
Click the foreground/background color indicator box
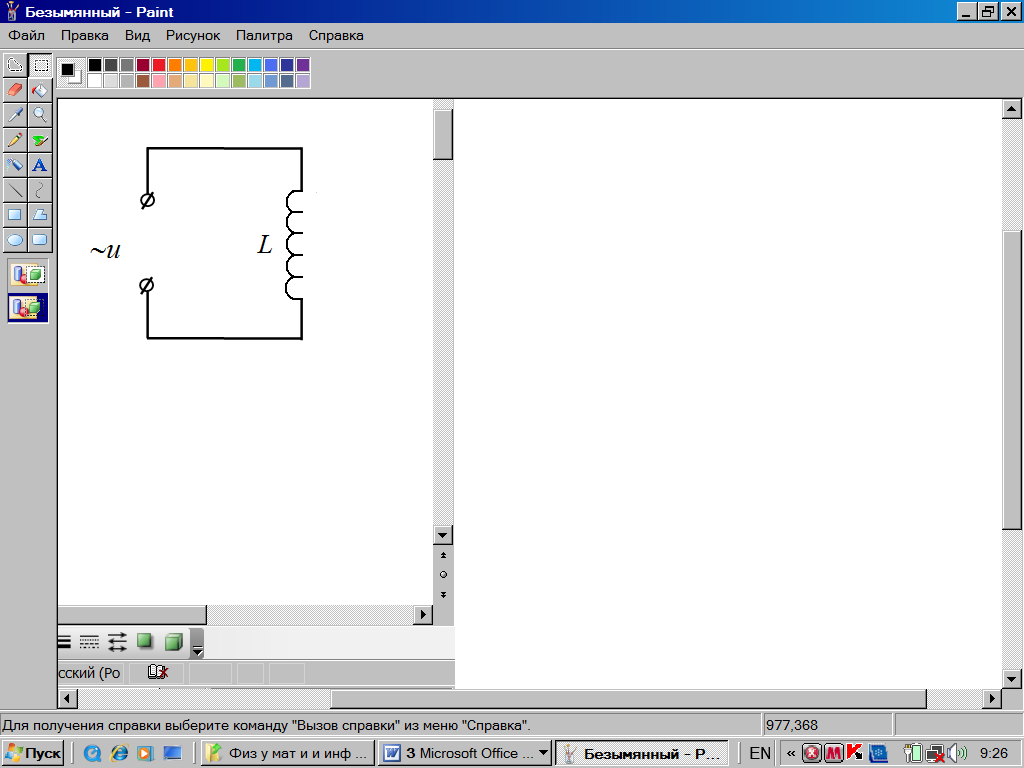coord(71,72)
